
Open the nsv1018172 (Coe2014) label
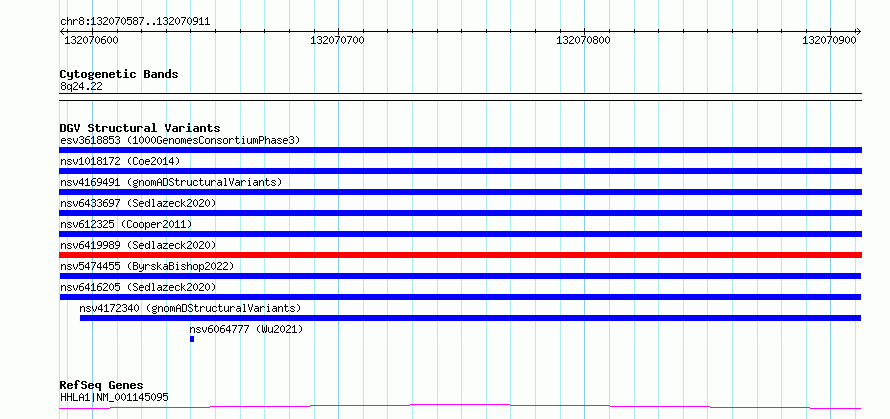(x=120, y=161)
